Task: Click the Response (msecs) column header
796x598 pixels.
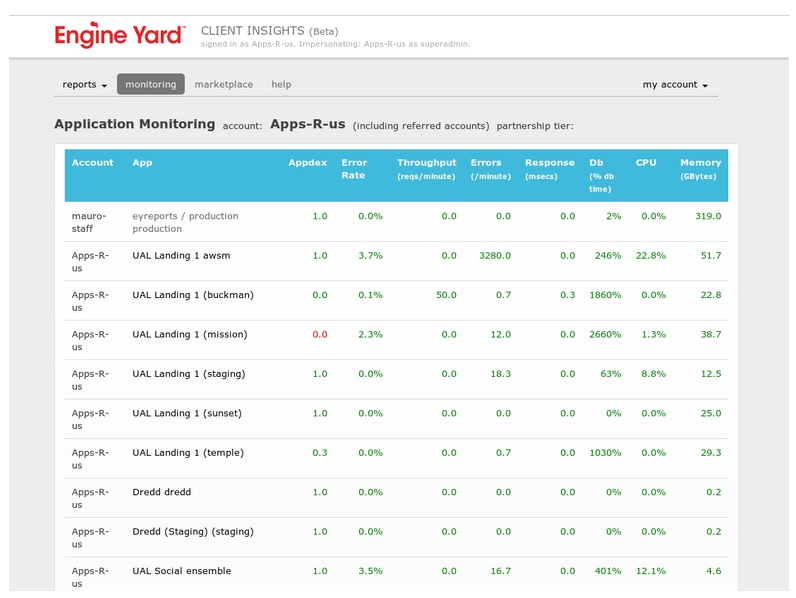Action: point(550,169)
